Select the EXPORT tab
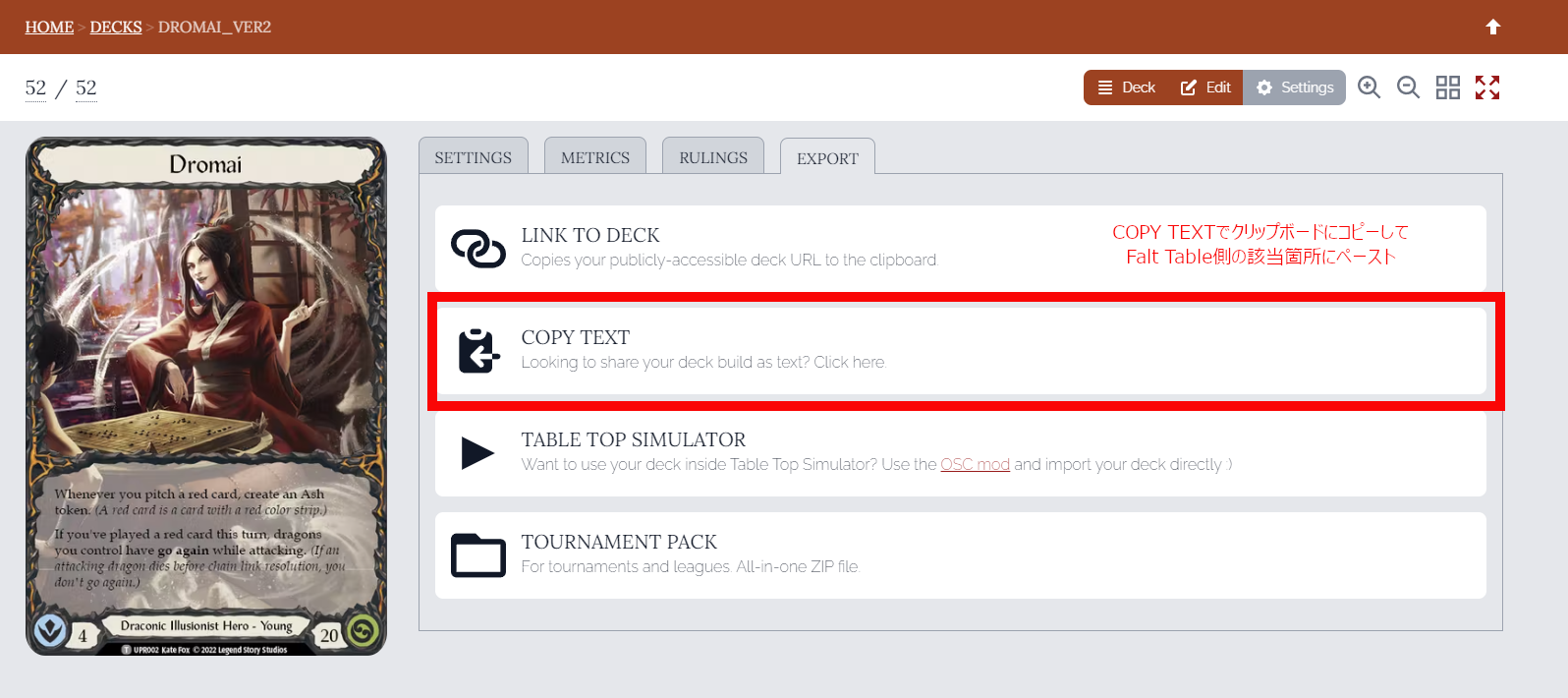 coord(827,158)
